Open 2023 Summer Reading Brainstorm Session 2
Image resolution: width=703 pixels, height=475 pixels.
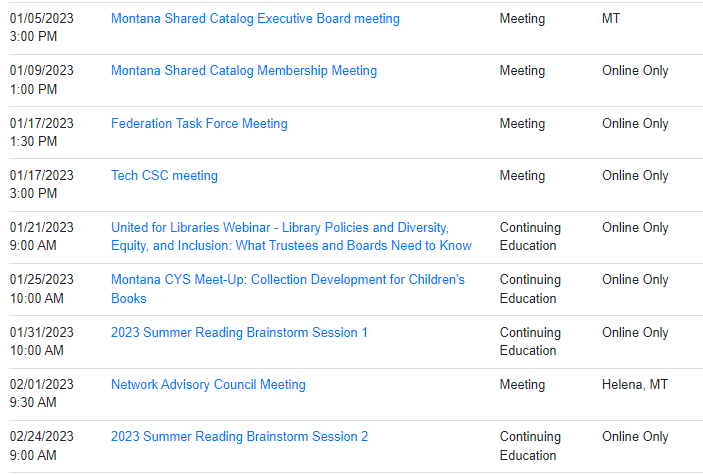(239, 437)
